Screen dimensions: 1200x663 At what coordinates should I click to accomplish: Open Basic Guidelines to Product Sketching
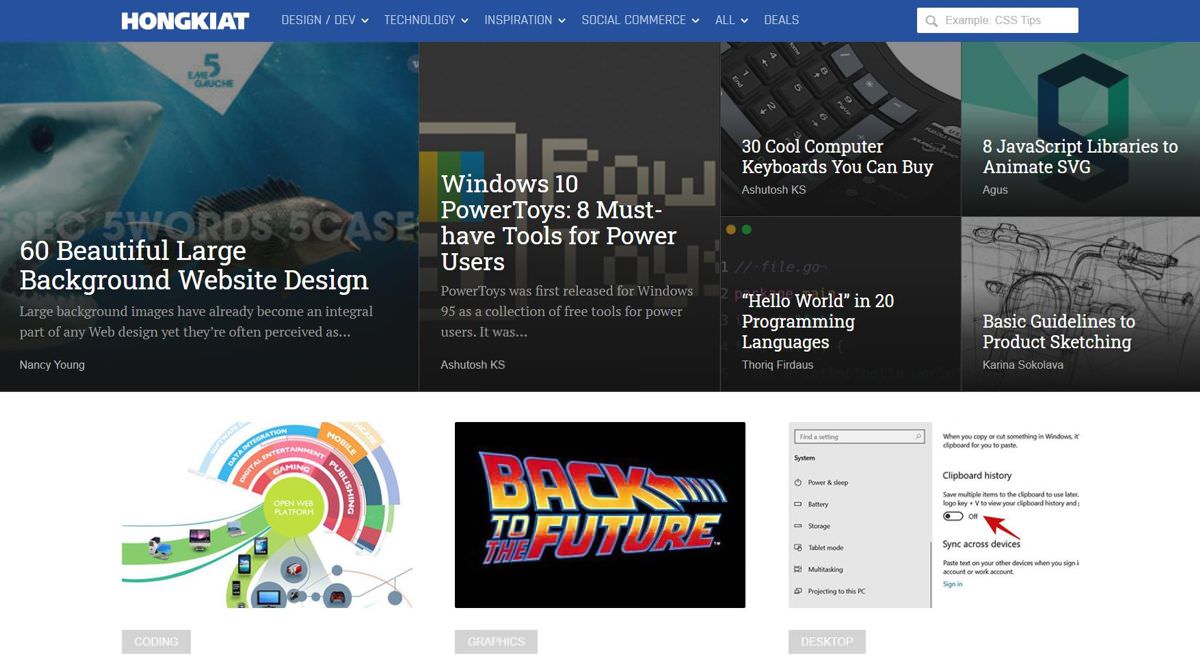(1059, 331)
